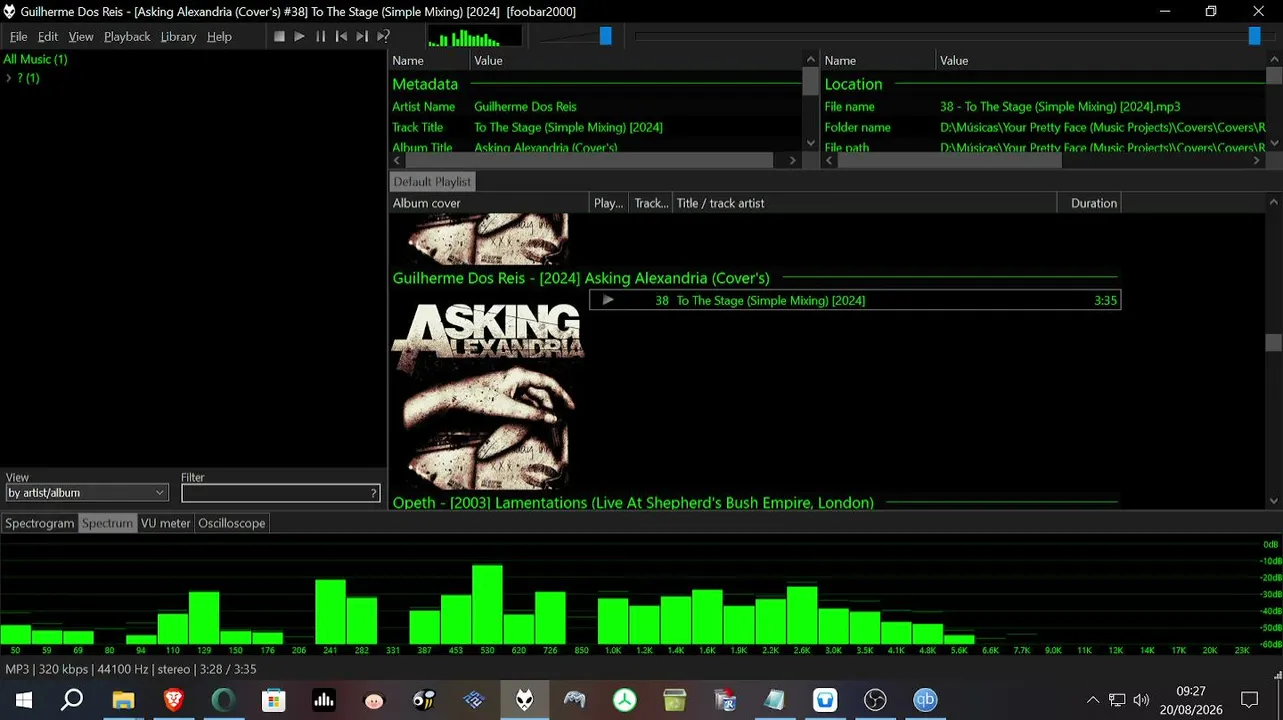The height and width of the screenshot is (720, 1283).
Task: Open the green recycle bin taskbar app
Action: (x=675, y=700)
